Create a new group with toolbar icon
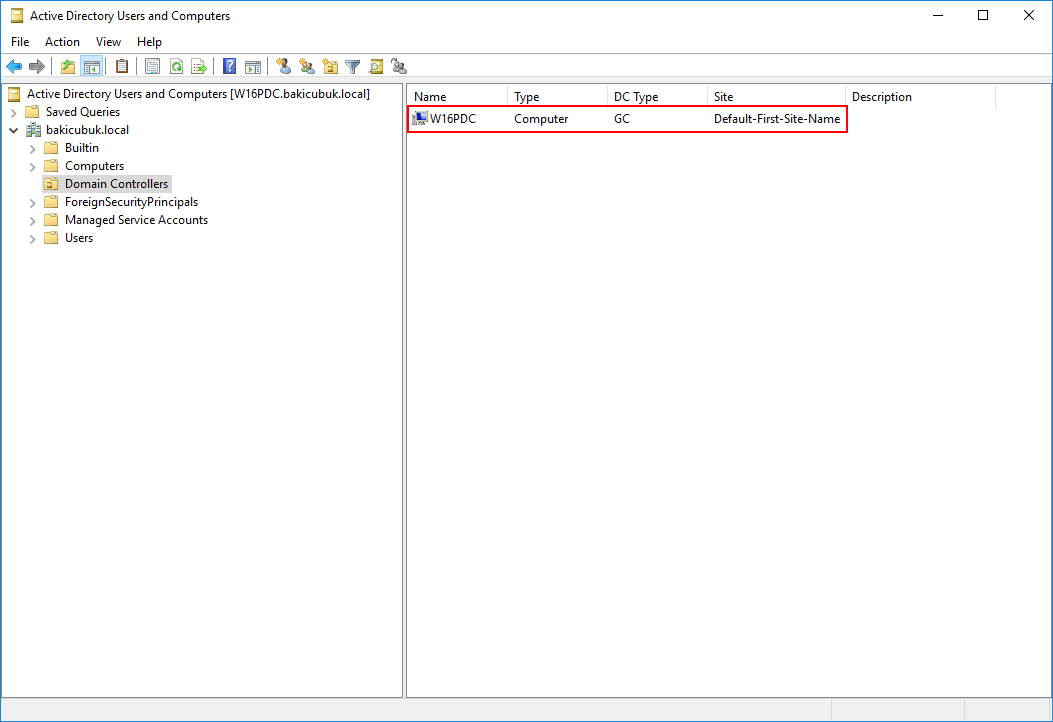 click(307, 66)
